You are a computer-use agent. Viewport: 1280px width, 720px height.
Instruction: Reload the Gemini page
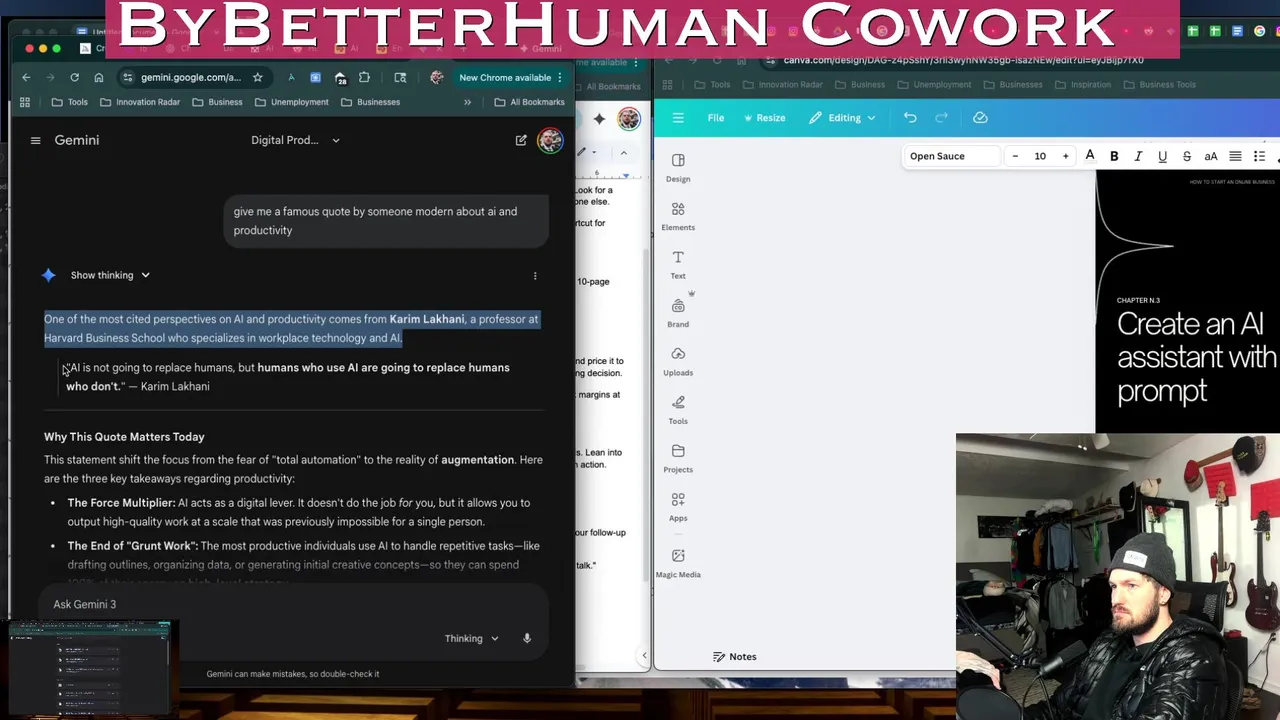pos(74,77)
